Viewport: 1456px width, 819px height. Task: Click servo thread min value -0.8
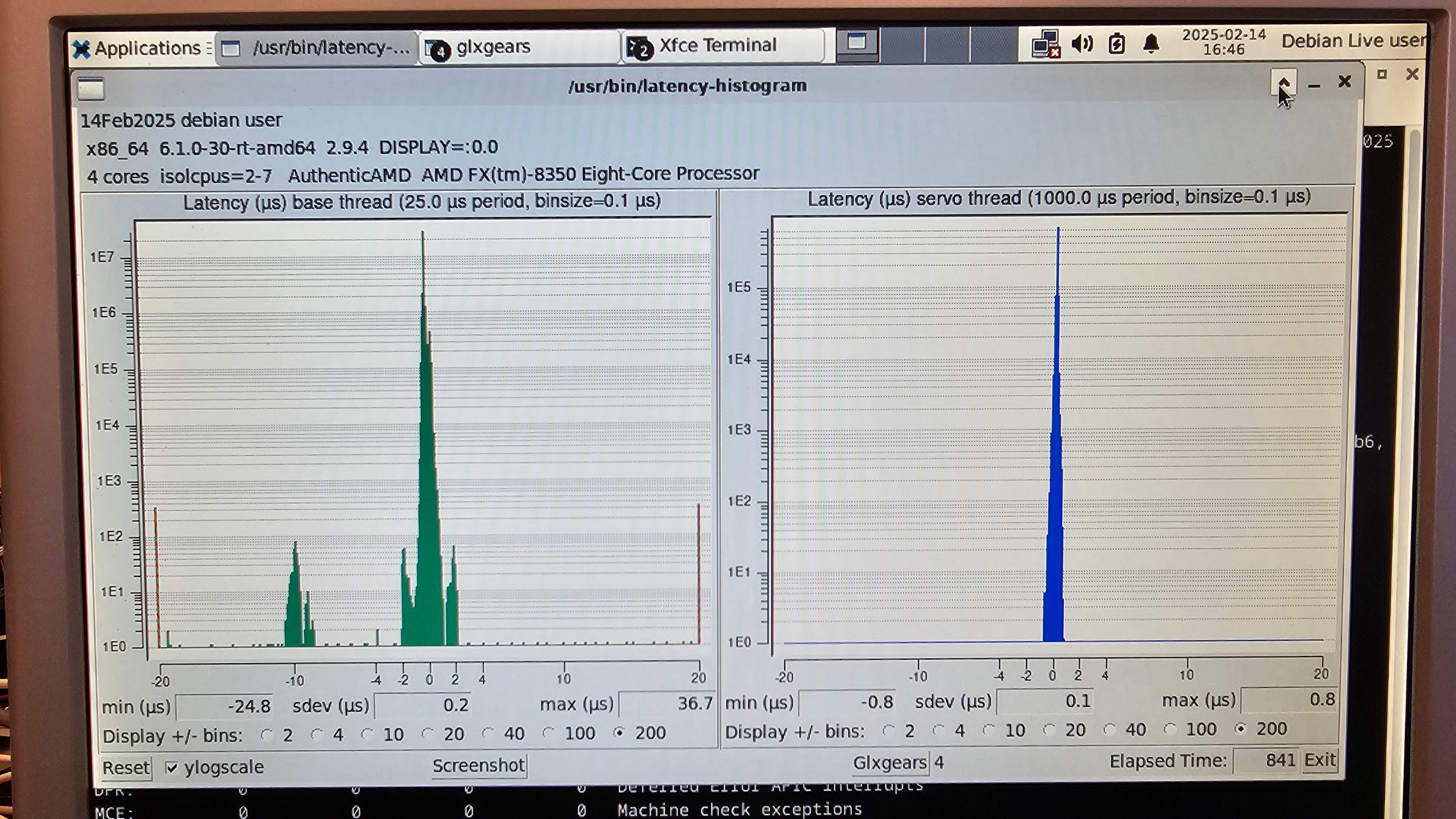847,702
